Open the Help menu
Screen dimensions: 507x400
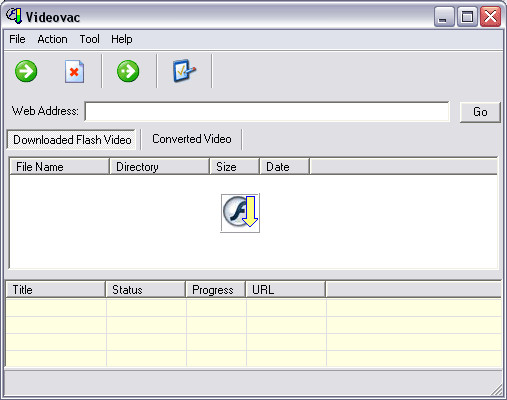(122, 39)
